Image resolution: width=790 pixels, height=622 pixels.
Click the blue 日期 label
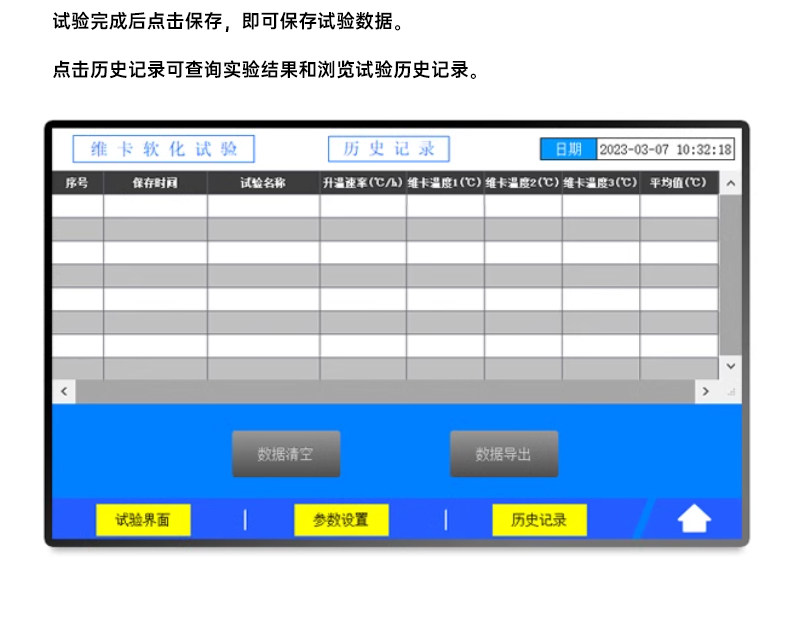click(568, 150)
